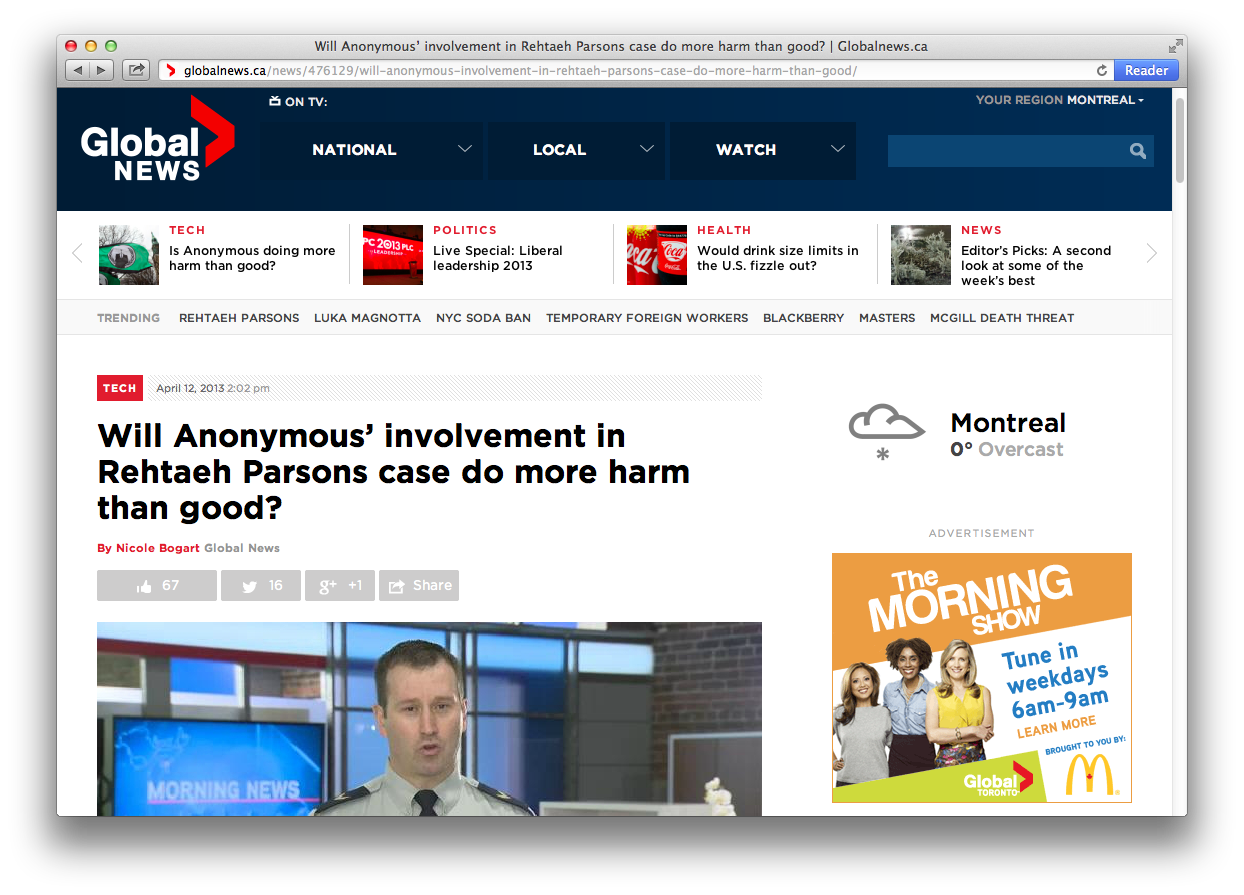Open the Liberal leadership story thumbnail
This screenshot has width=1244, height=895.
[393, 255]
